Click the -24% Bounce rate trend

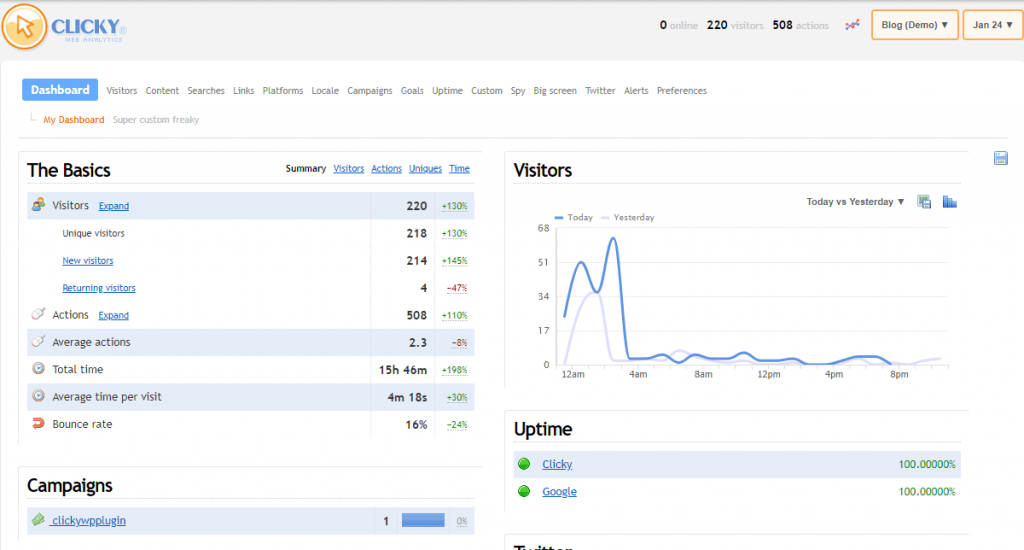[x=456, y=425]
